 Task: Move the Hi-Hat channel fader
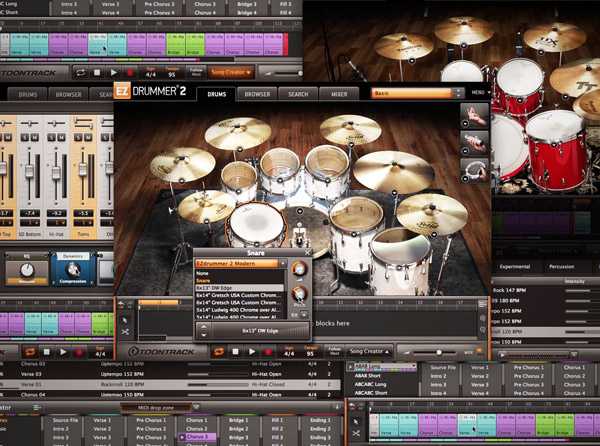(x=56, y=173)
